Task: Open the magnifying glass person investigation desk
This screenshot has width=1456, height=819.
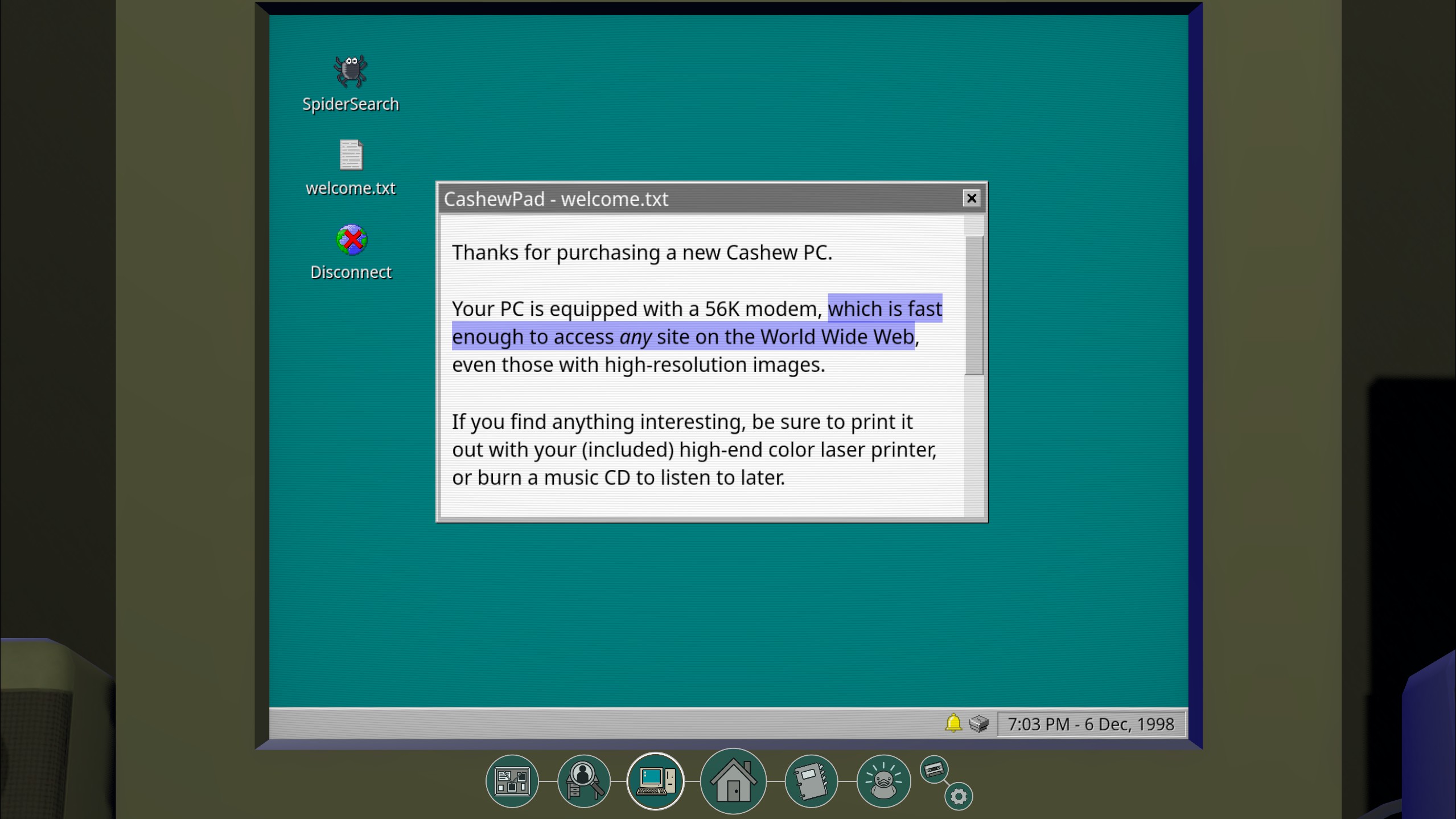Action: pos(583,781)
